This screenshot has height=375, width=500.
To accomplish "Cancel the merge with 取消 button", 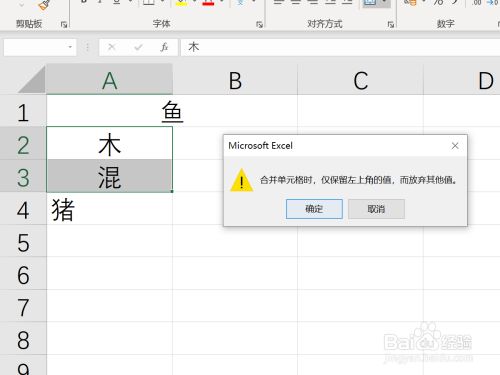I will [x=376, y=209].
